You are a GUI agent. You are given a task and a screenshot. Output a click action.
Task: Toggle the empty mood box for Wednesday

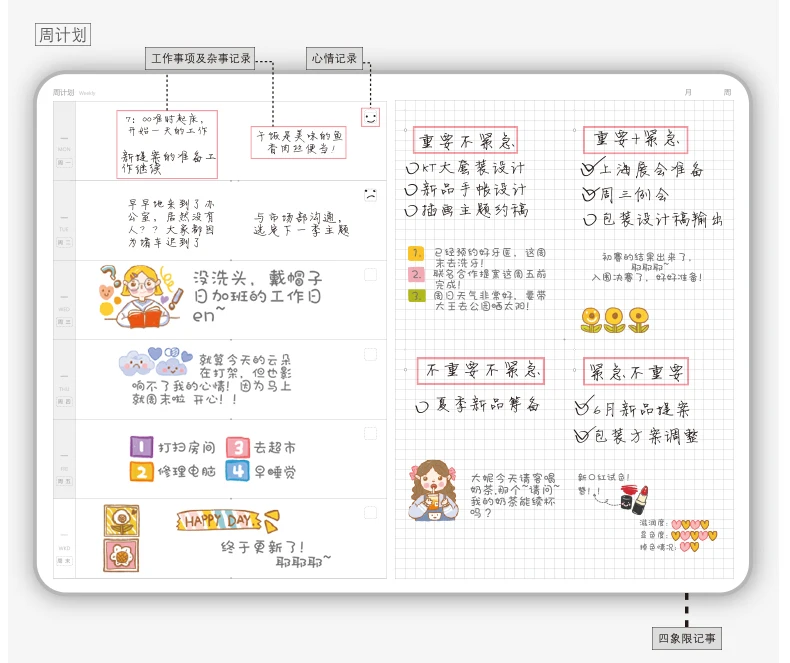point(370,275)
